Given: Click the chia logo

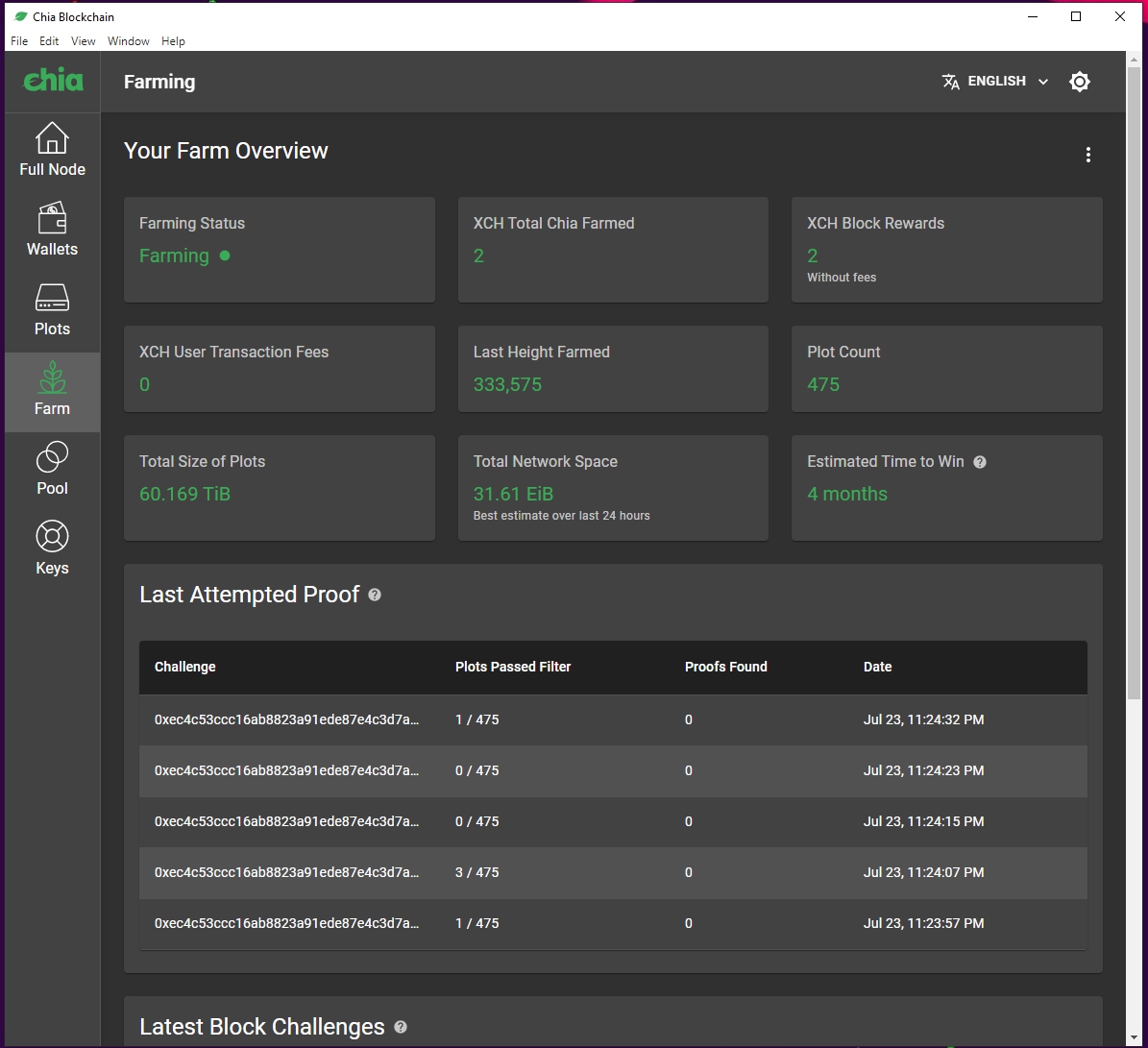Looking at the screenshot, I should coord(53,81).
